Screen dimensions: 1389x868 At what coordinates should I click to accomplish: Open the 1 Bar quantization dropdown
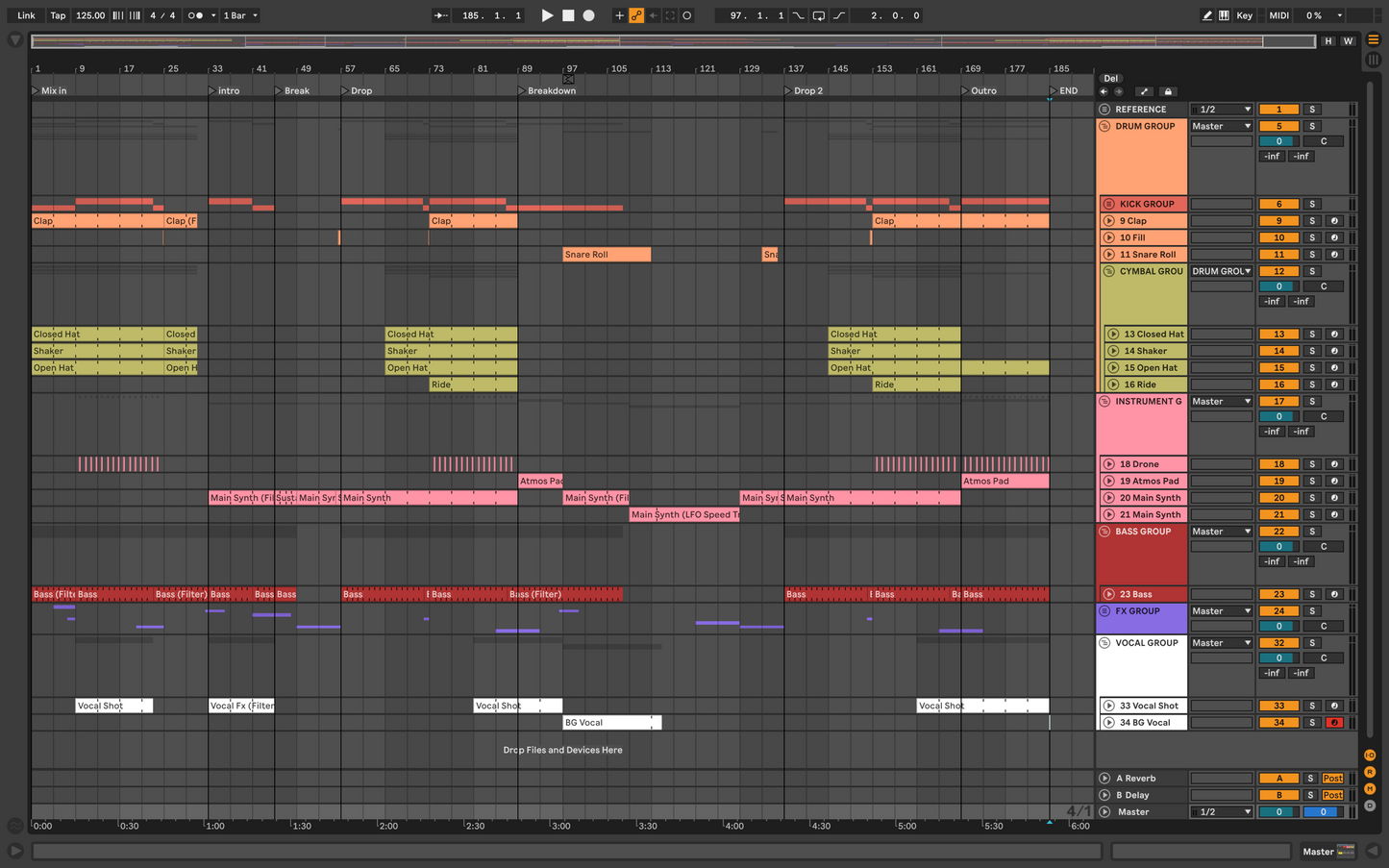[x=240, y=15]
